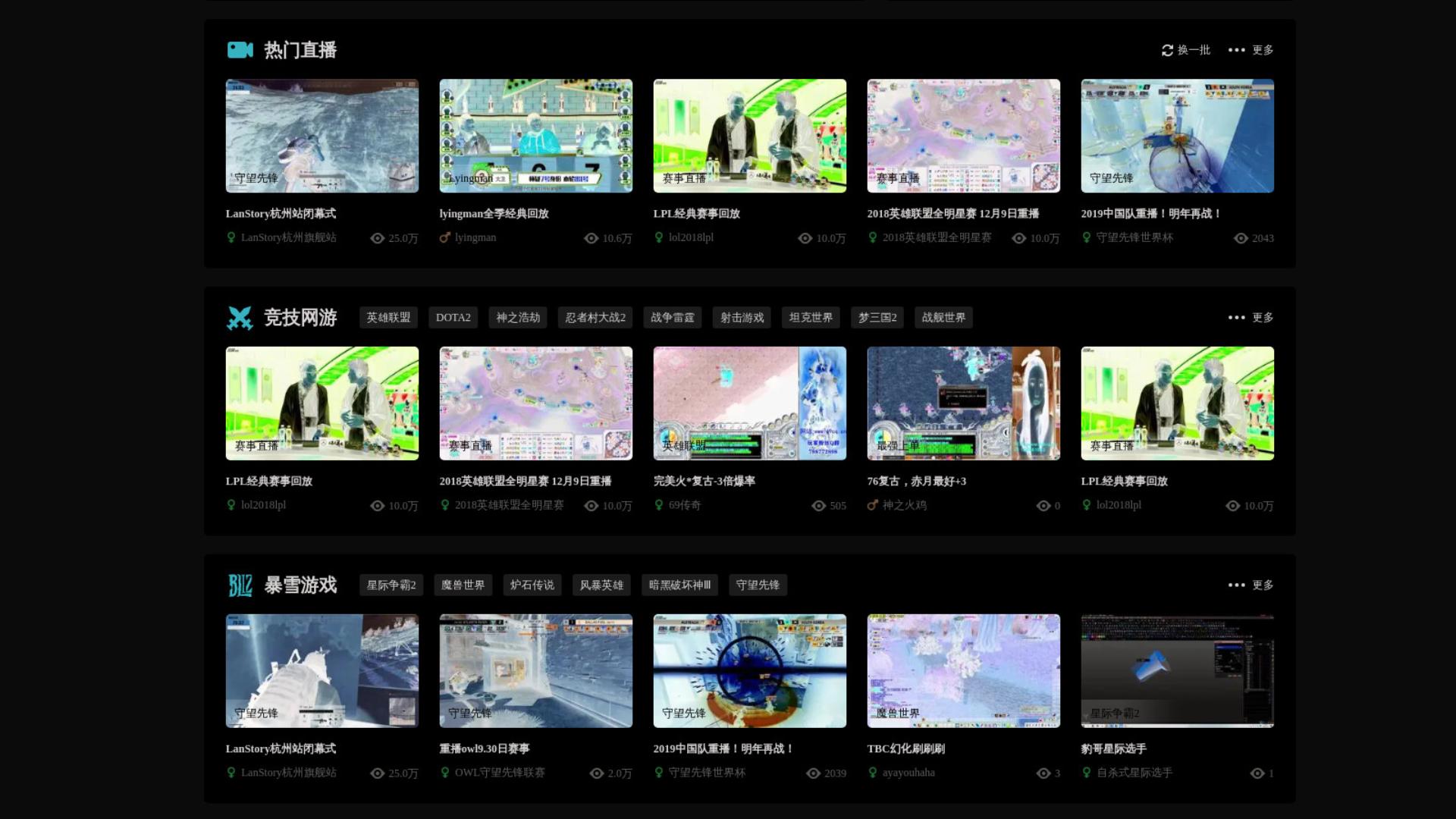This screenshot has width=1456, height=819.
Task: Choose the 暗黑破坏神III tag
Action: [680, 585]
